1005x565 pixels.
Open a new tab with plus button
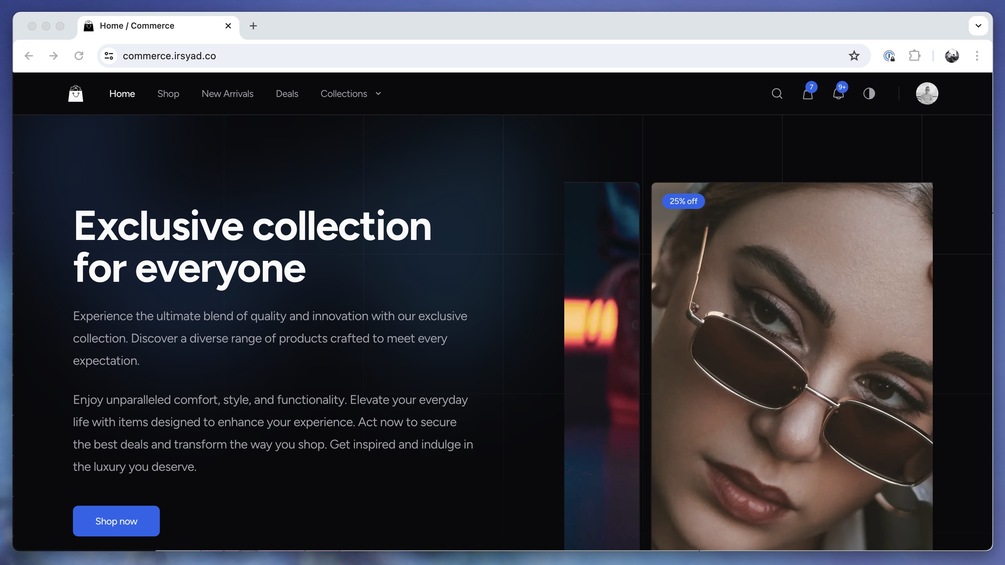pos(253,26)
